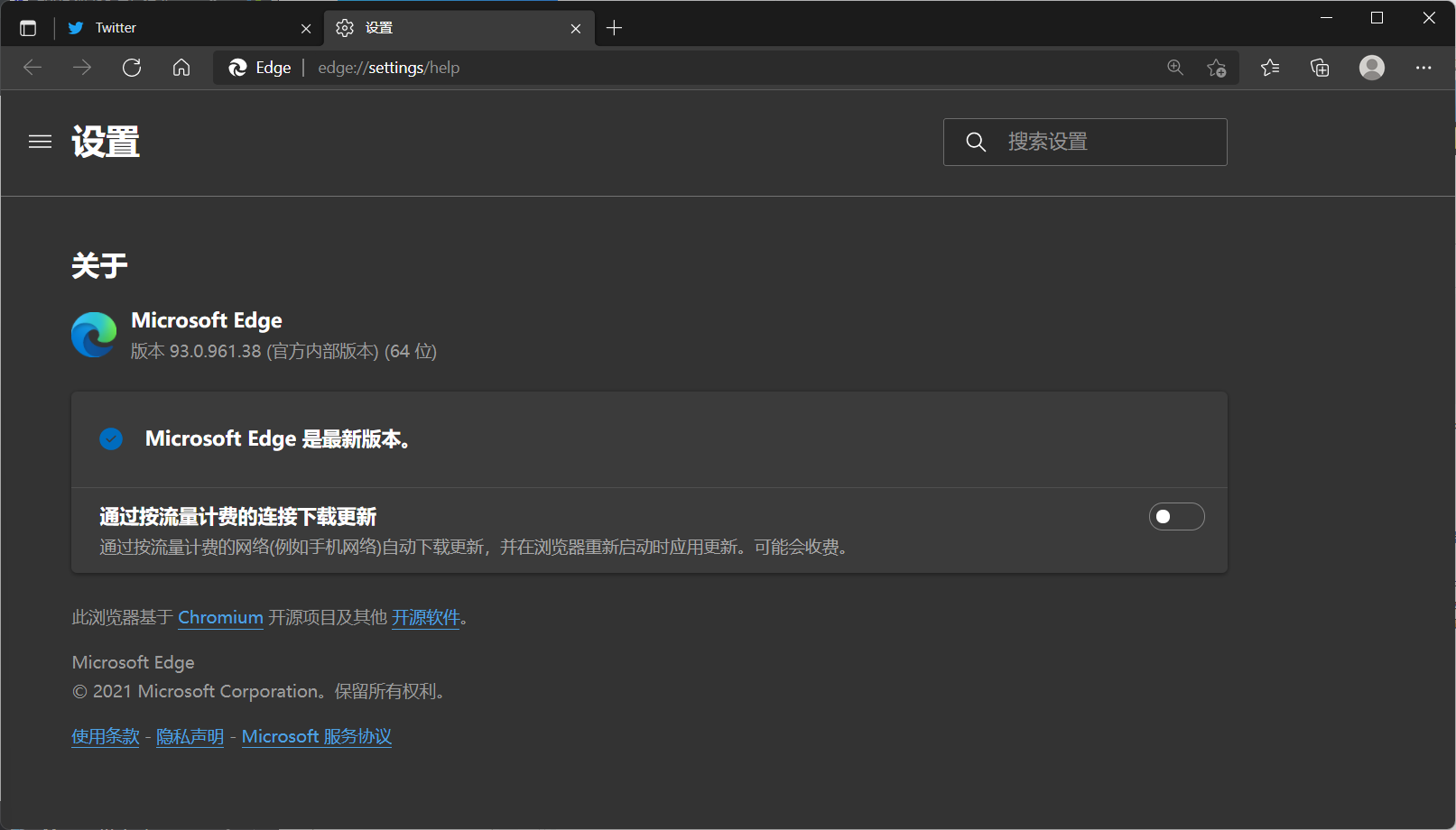Switch to the Twitter tab

click(190, 28)
